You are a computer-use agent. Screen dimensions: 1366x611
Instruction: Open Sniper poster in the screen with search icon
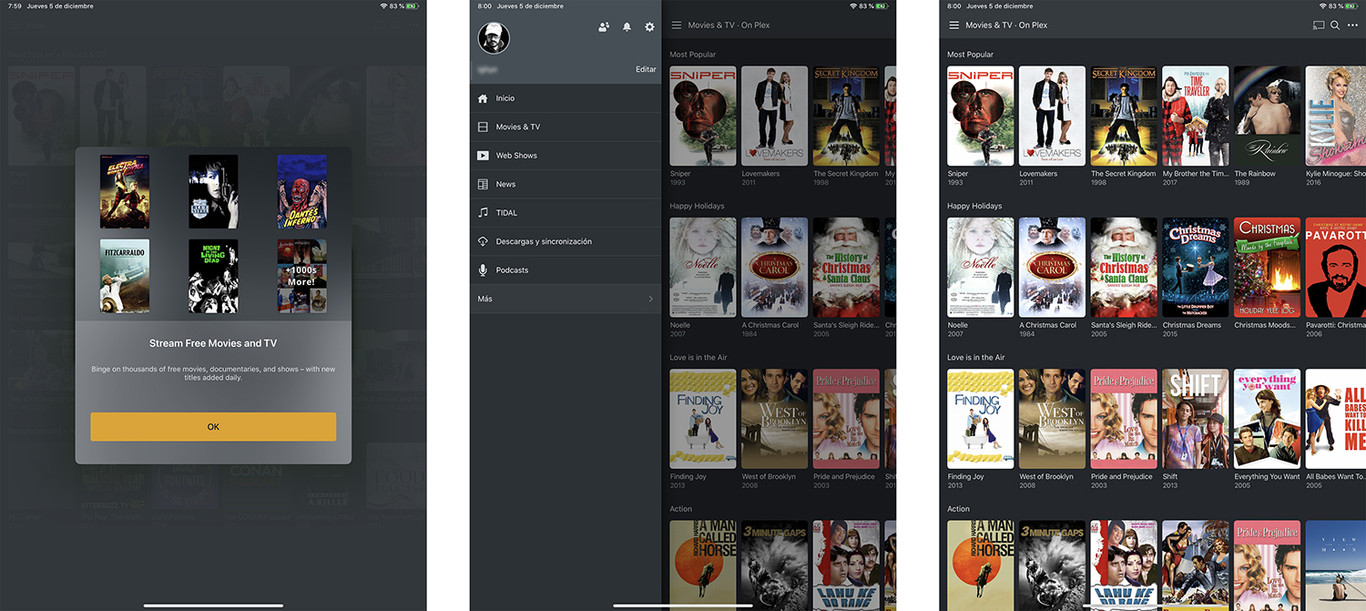[x=980, y=116]
